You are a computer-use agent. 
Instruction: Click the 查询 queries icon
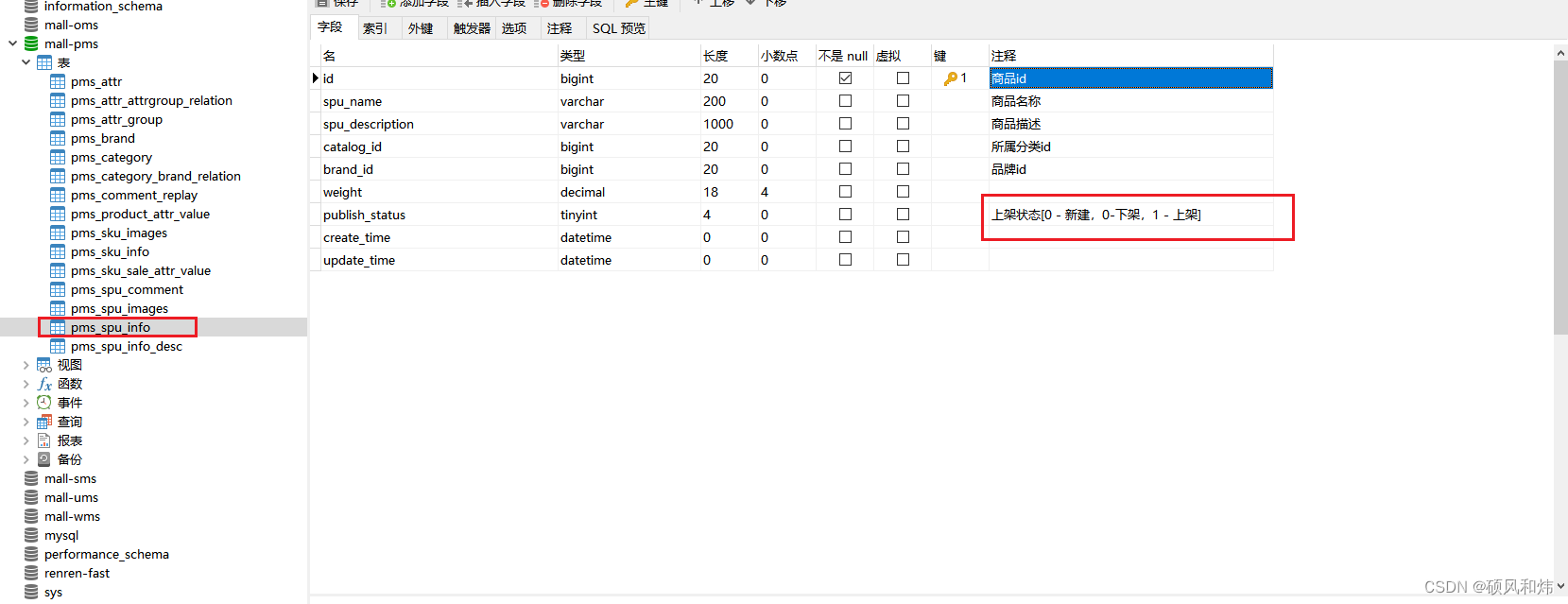(44, 422)
